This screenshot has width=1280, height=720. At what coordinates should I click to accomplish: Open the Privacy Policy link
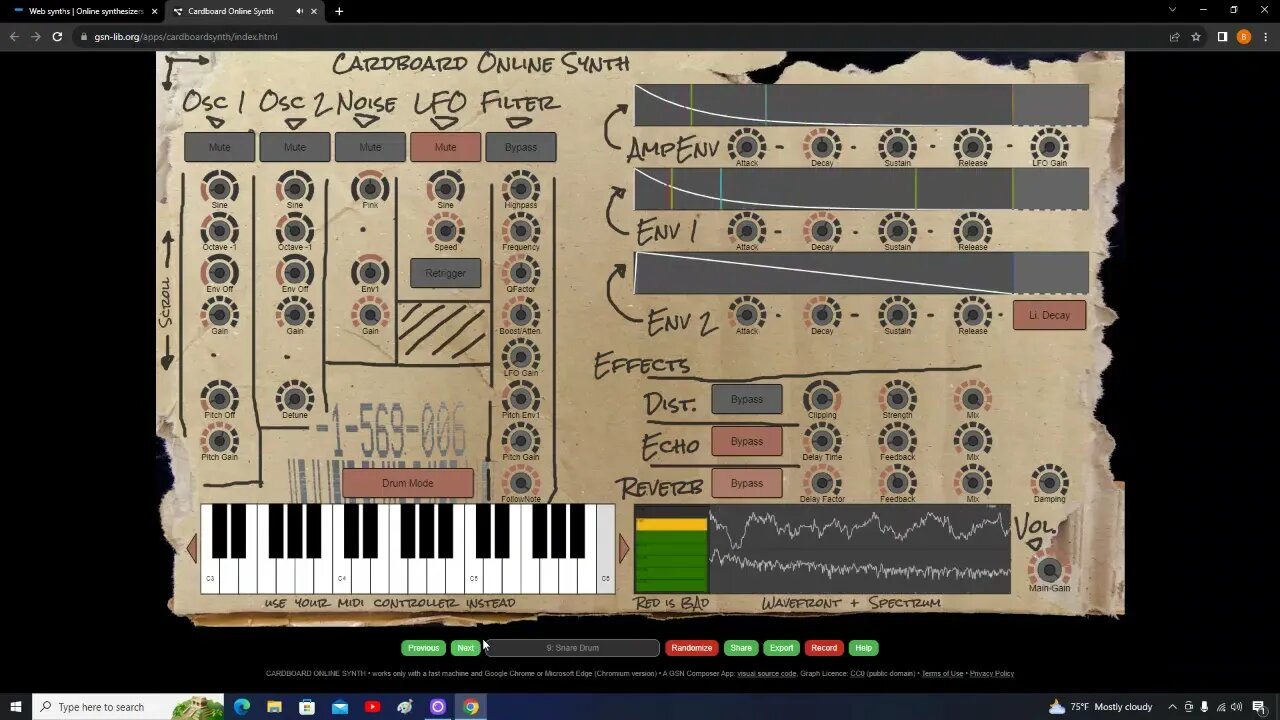click(992, 674)
